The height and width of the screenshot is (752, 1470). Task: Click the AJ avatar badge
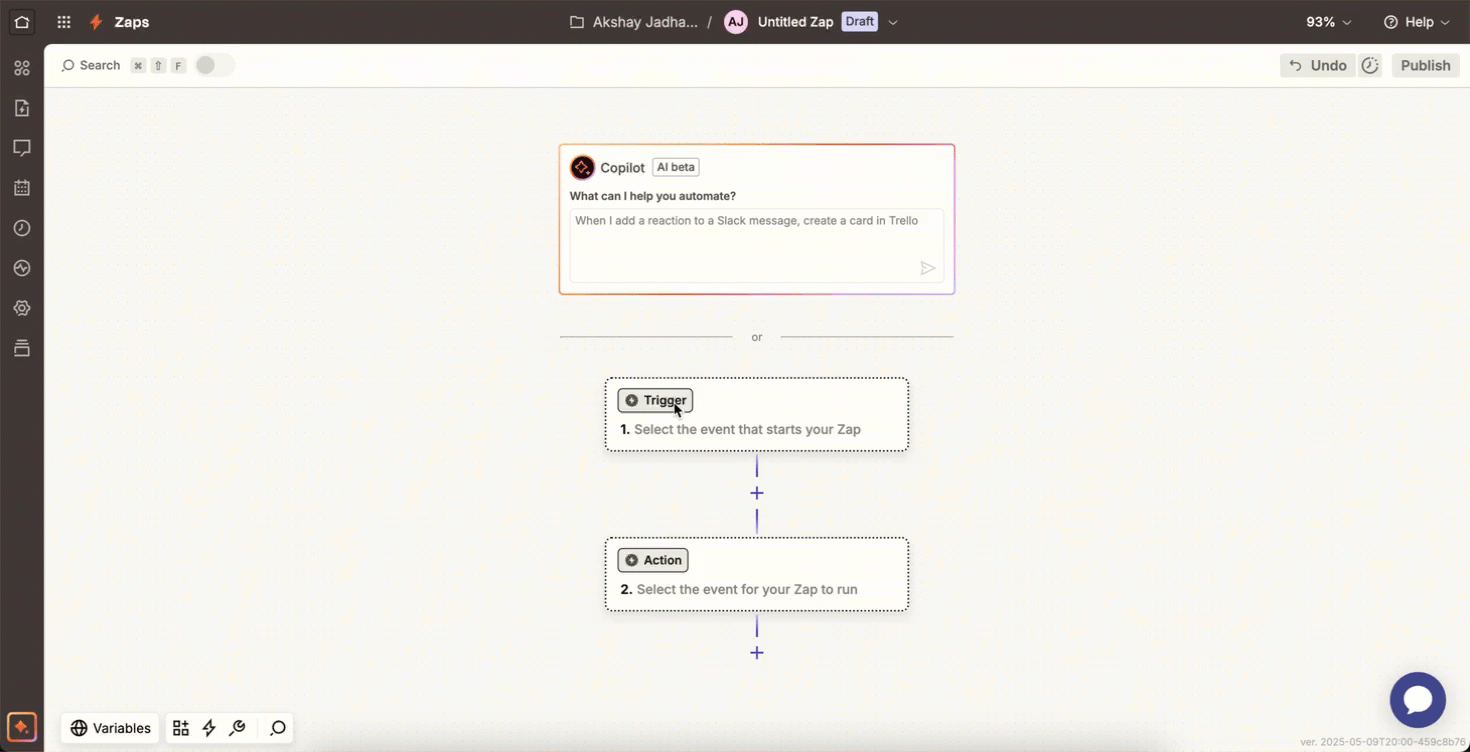pos(736,22)
